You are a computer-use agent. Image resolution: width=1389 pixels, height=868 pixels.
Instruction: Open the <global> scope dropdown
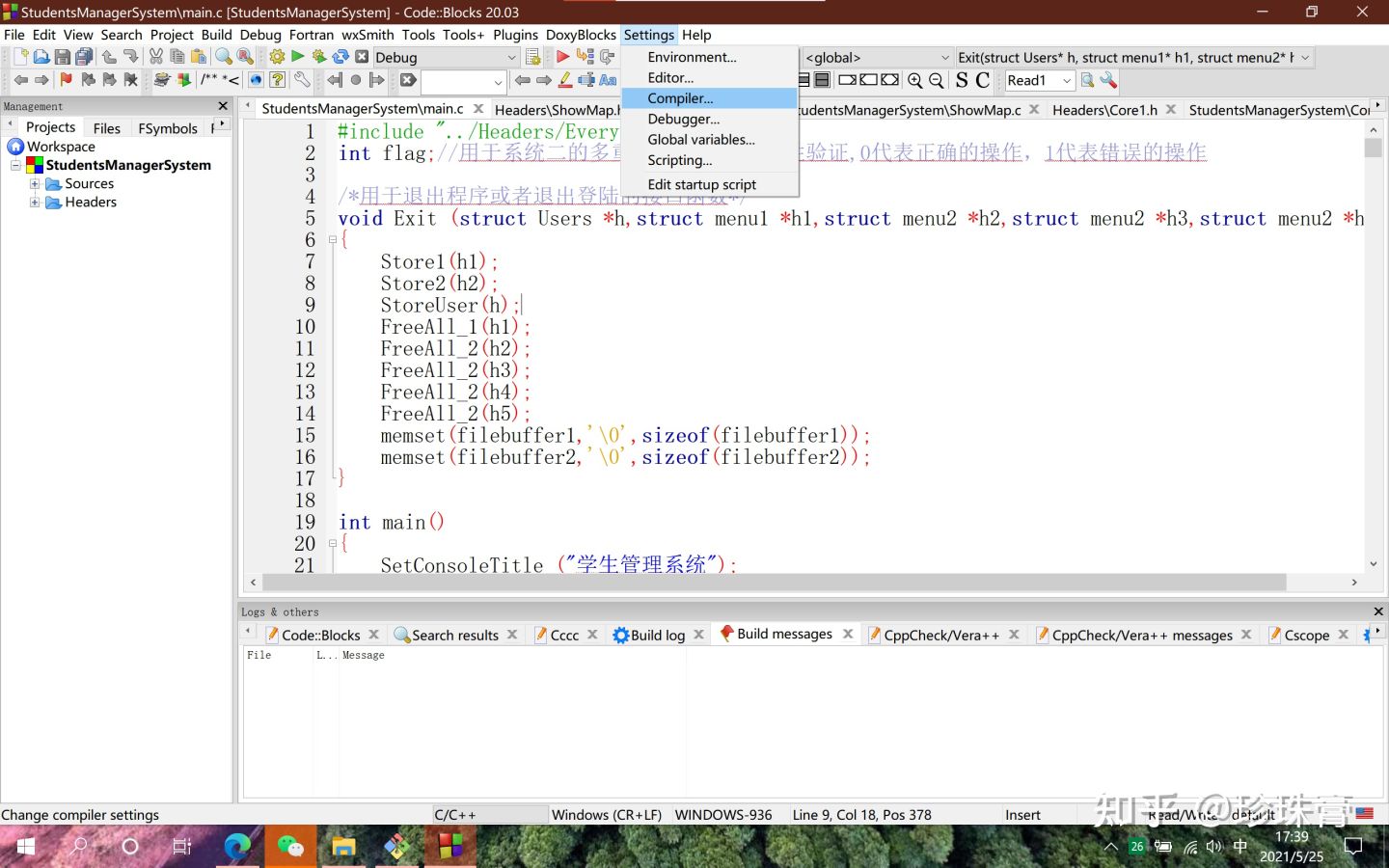[878, 57]
